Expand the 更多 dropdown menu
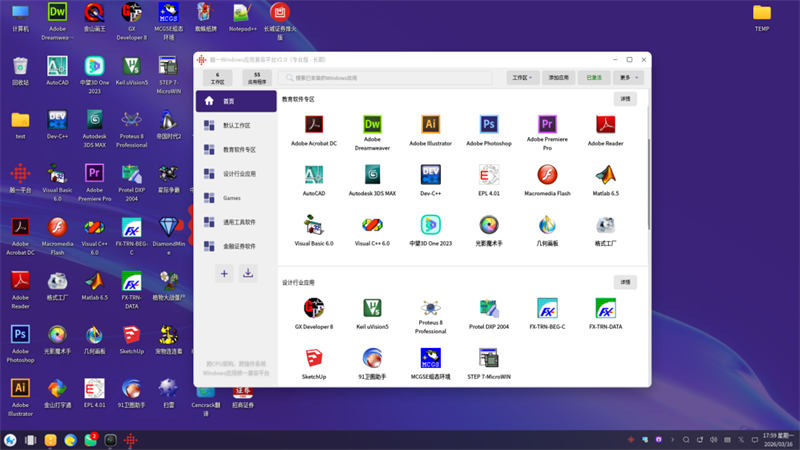The width and height of the screenshot is (800, 450). click(628, 77)
